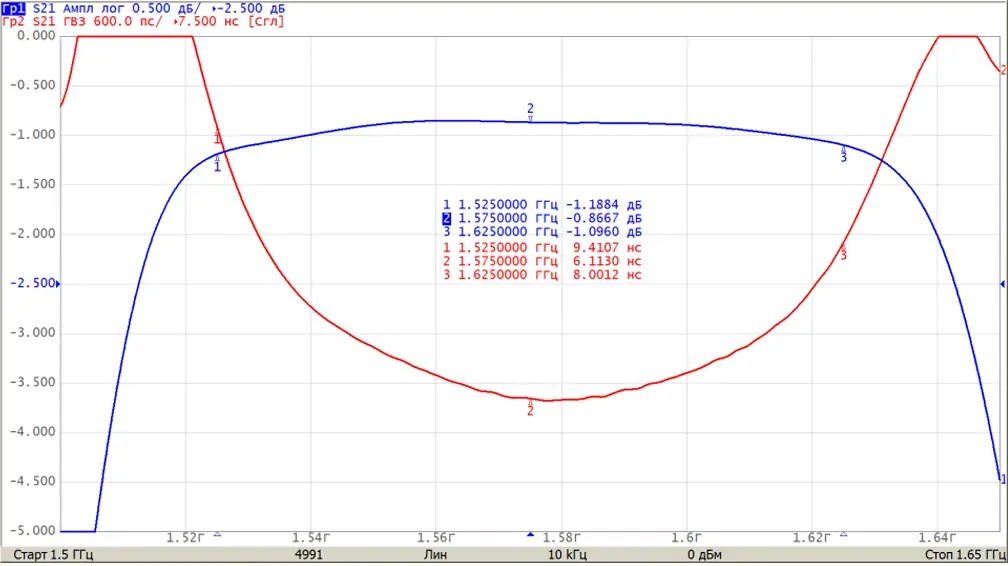
Task: Click the -2.500 reference level indicator on the left axis
Action: coord(34,284)
